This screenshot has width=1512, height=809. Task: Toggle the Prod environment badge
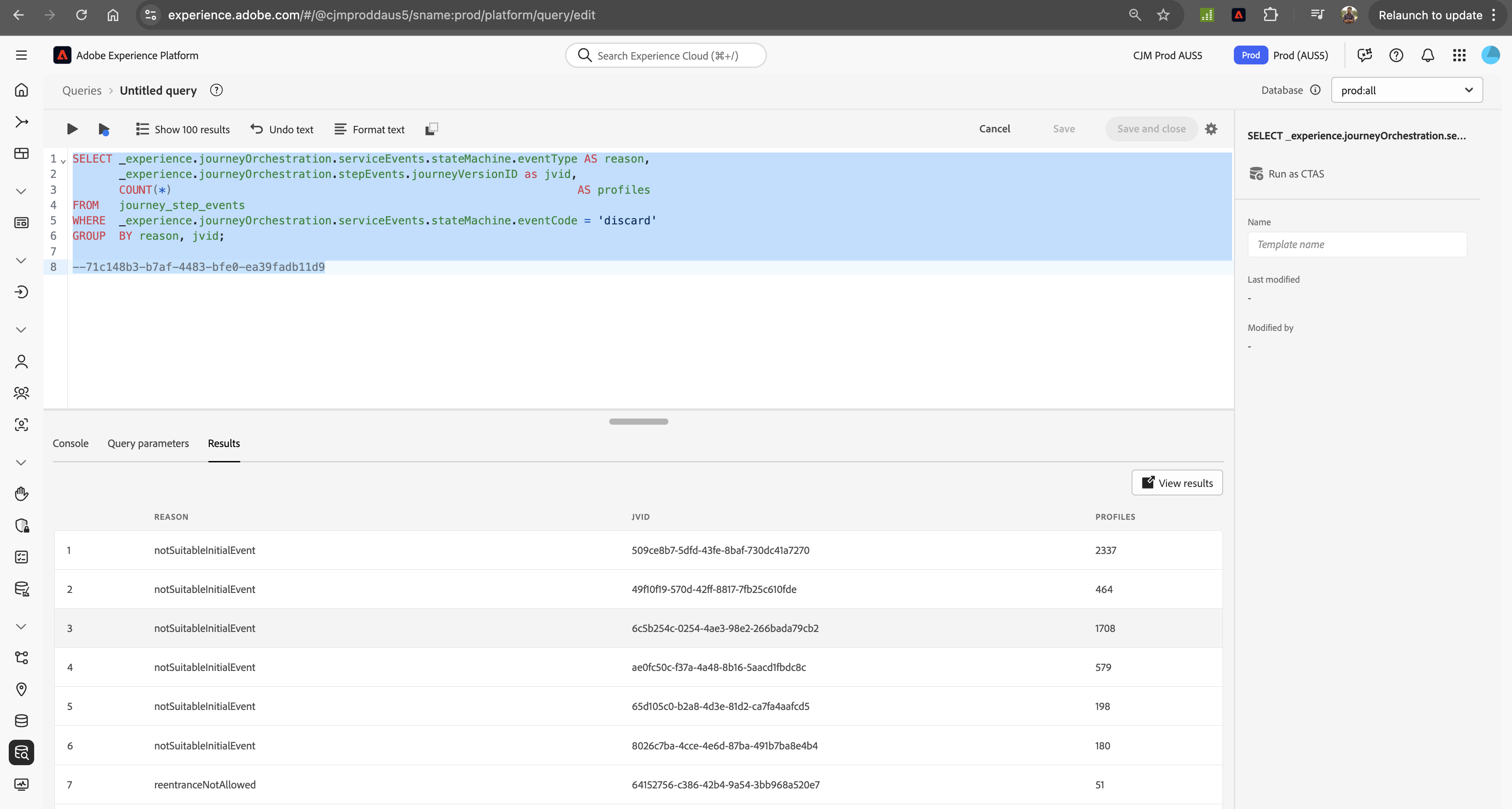point(1251,55)
